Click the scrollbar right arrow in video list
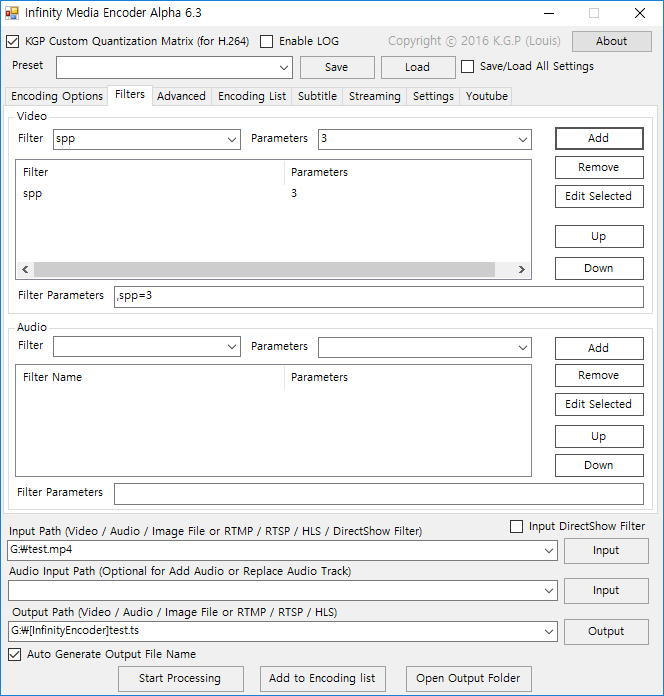The height and width of the screenshot is (696, 664). pyautogui.click(x=522, y=269)
